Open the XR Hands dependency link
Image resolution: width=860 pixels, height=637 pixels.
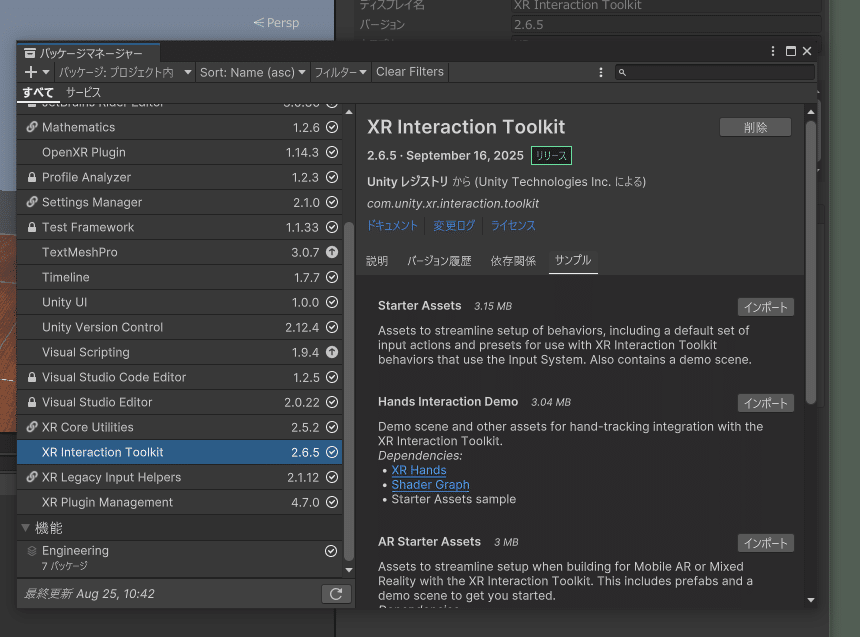[419, 470]
